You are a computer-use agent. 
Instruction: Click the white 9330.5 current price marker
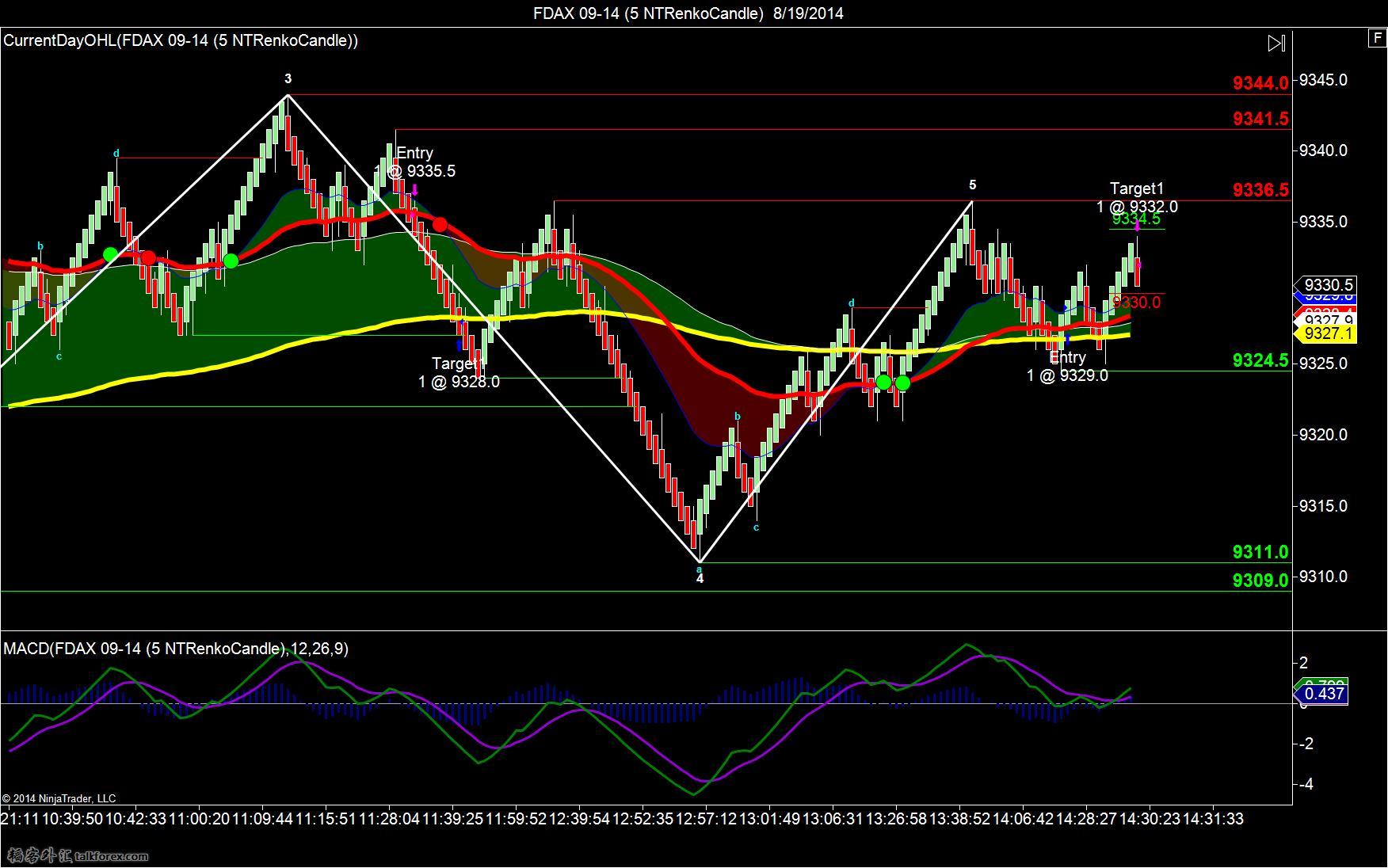click(1325, 285)
